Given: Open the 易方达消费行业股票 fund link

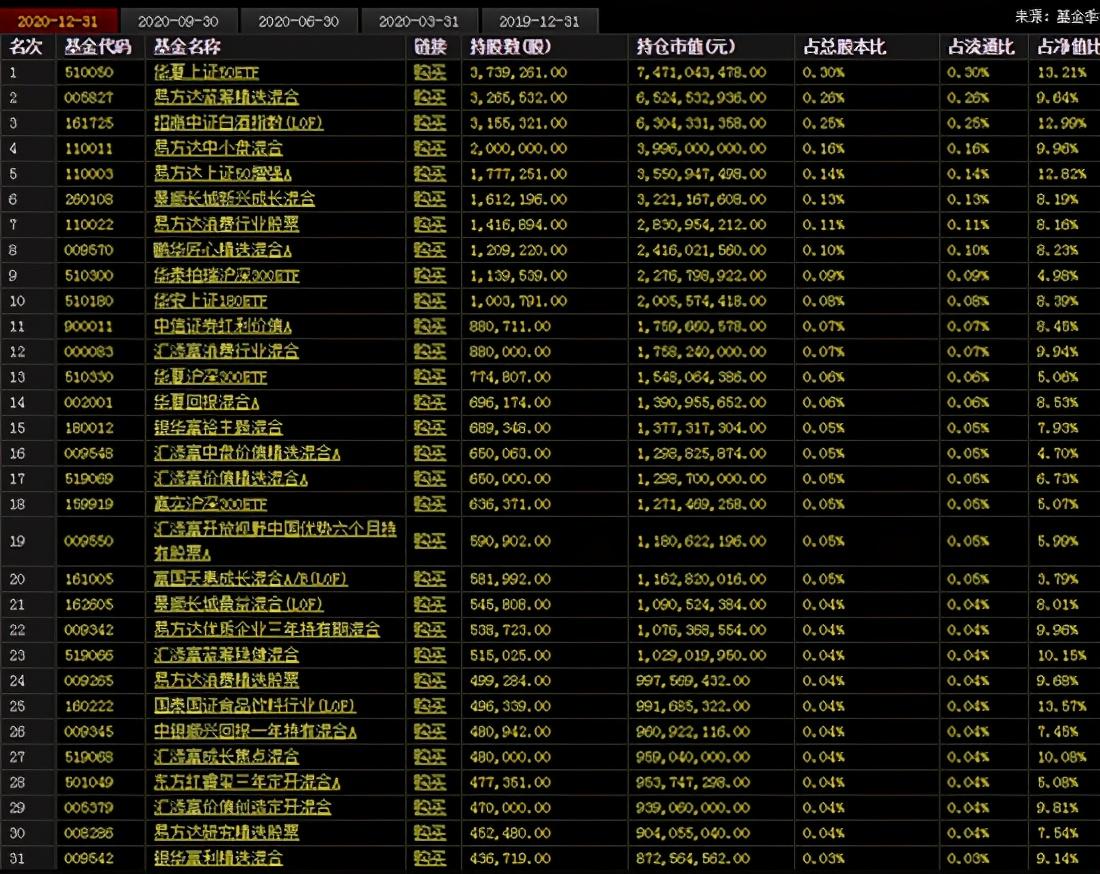Looking at the screenshot, I should coord(227,224).
